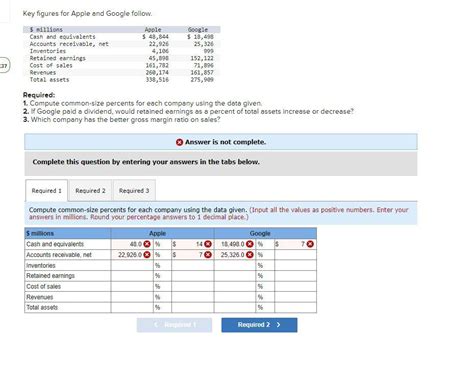This screenshot has width=474, height=385.
Task: Click the $ millions header in answer table
Action: click(68, 233)
